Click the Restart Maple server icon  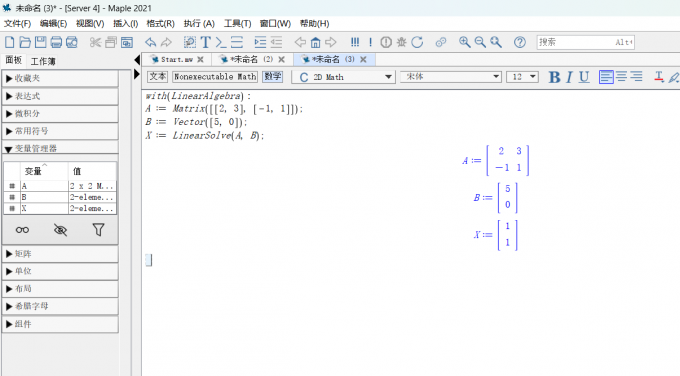(x=417, y=42)
